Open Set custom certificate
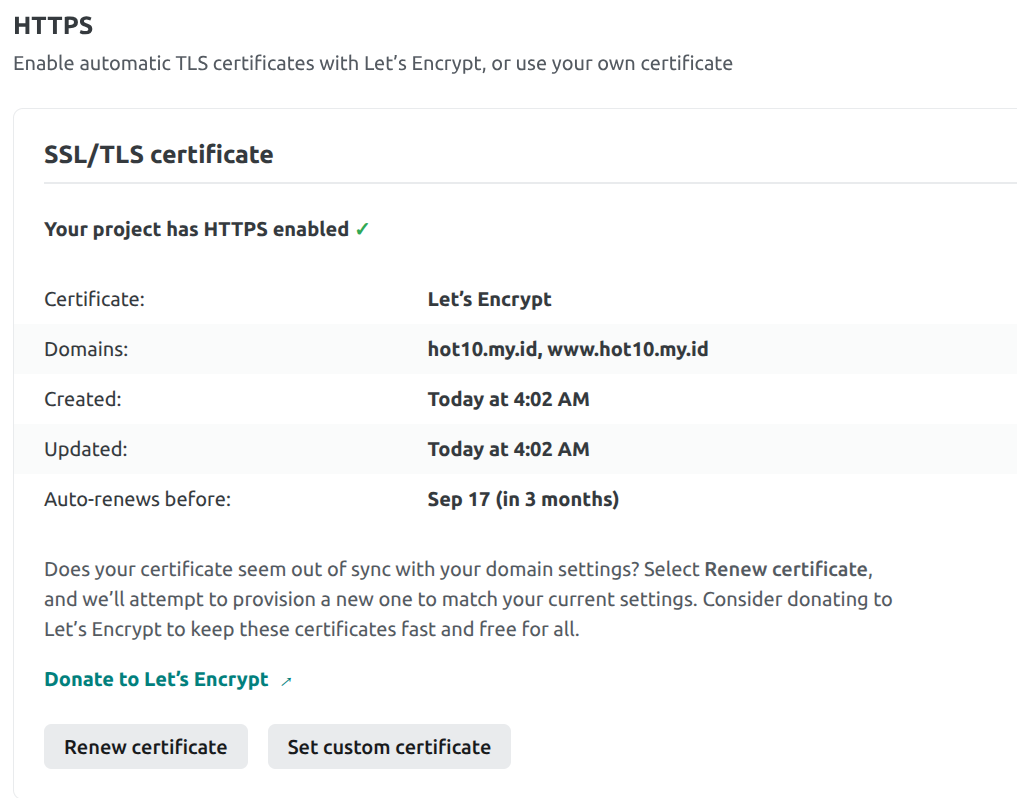The image size is (1017, 798). [x=389, y=747]
